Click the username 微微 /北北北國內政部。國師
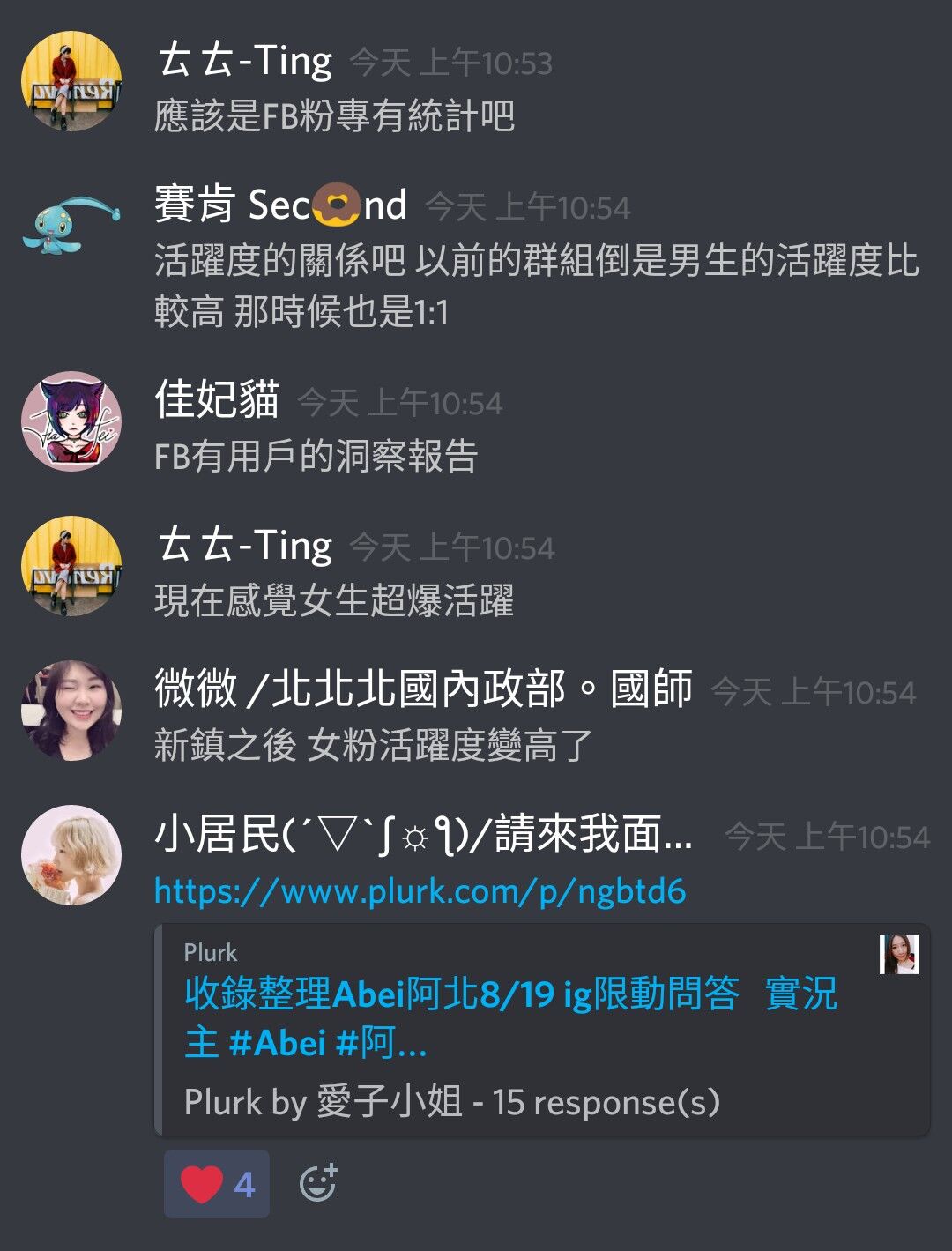952x1251 pixels. coord(423,689)
